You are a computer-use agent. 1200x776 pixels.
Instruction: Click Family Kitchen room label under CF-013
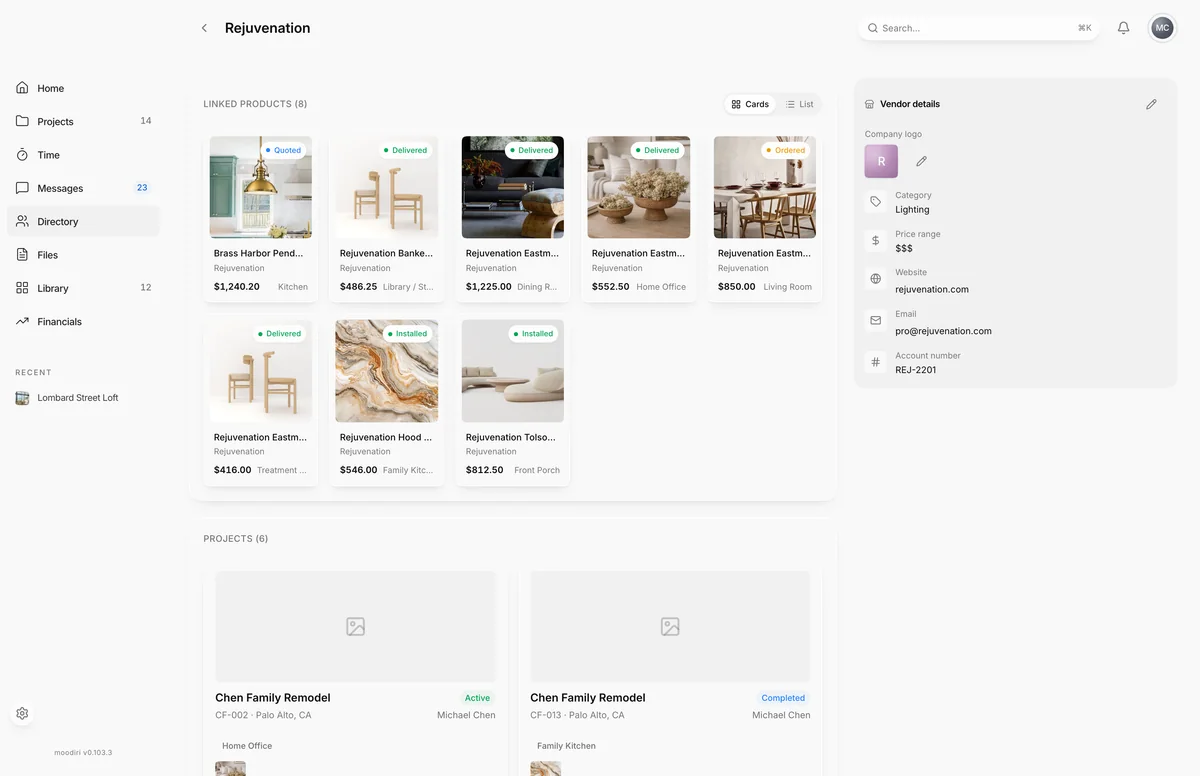pos(566,746)
